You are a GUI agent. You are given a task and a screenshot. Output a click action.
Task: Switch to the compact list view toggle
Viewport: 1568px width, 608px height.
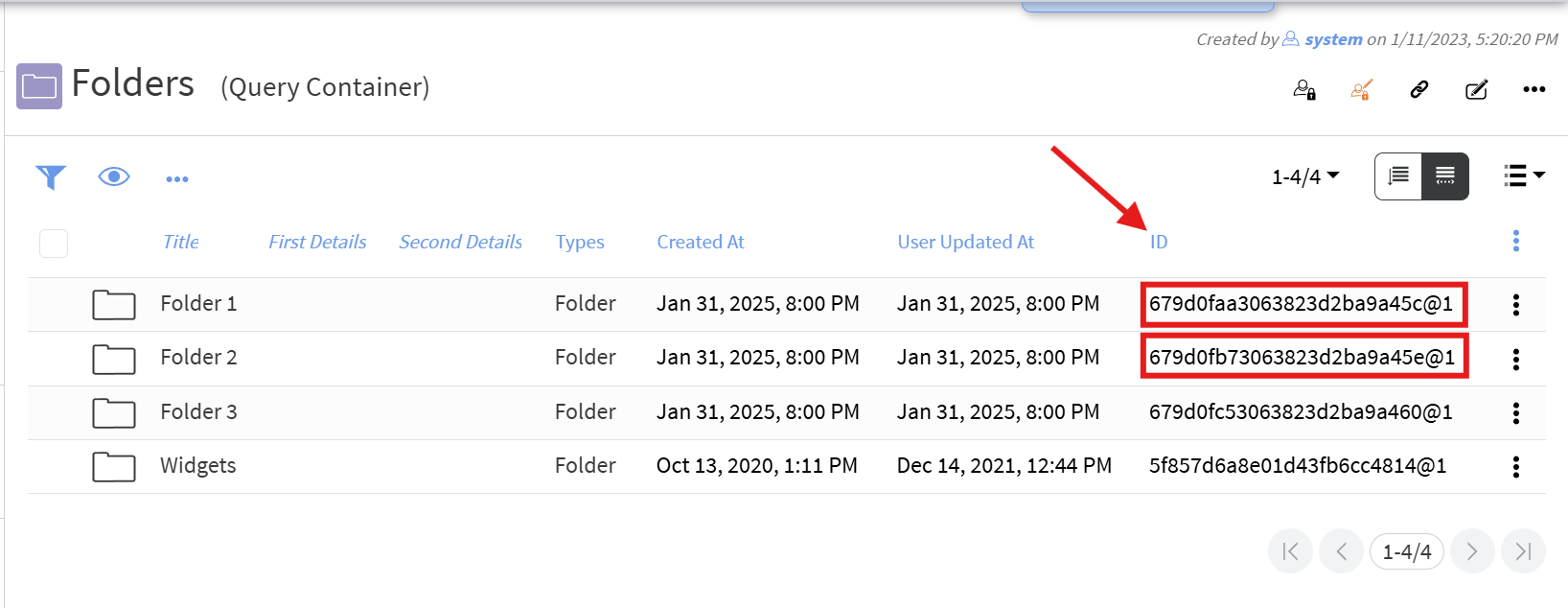(1444, 176)
